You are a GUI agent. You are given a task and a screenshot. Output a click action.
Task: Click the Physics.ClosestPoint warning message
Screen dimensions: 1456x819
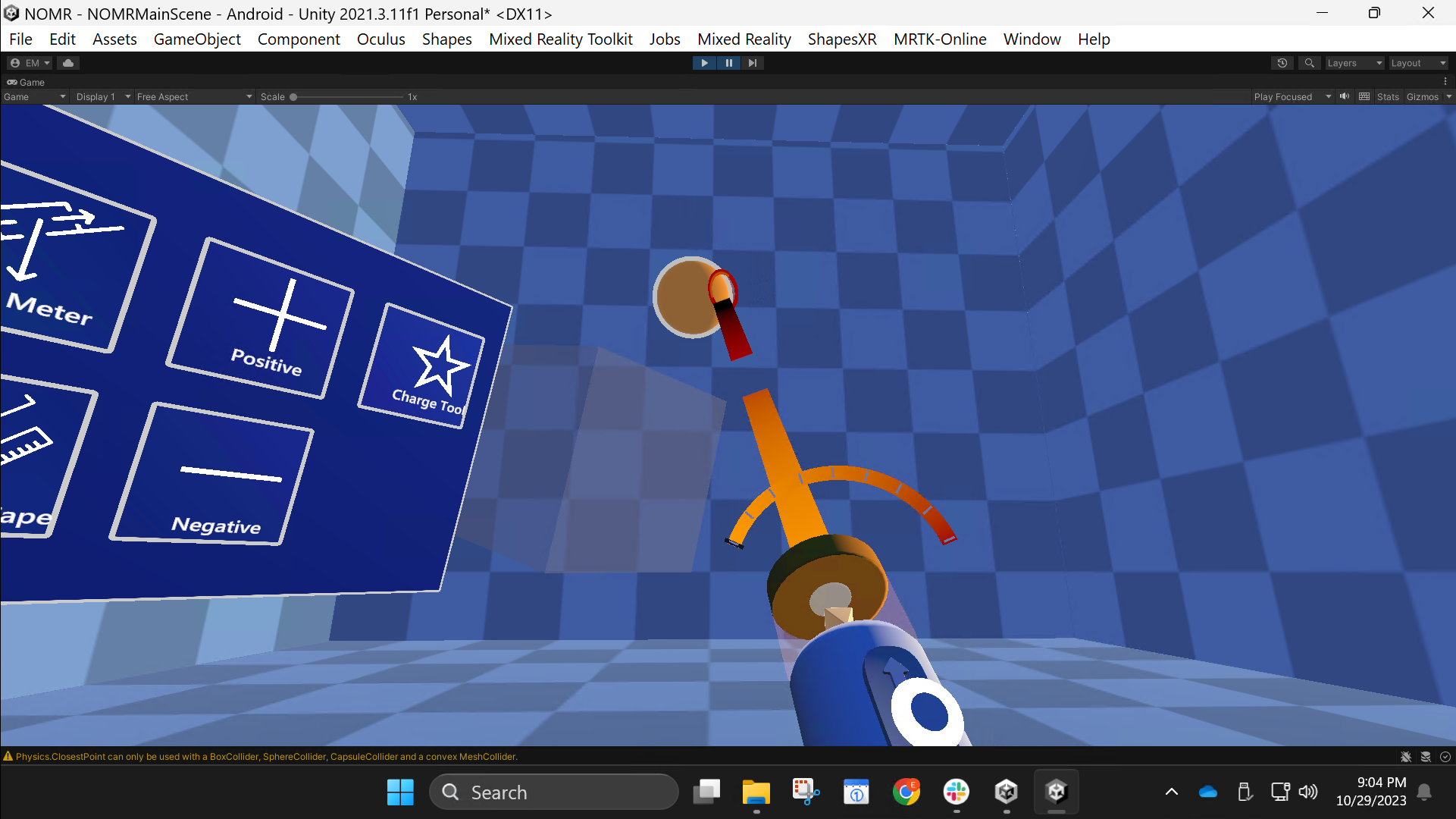265,756
